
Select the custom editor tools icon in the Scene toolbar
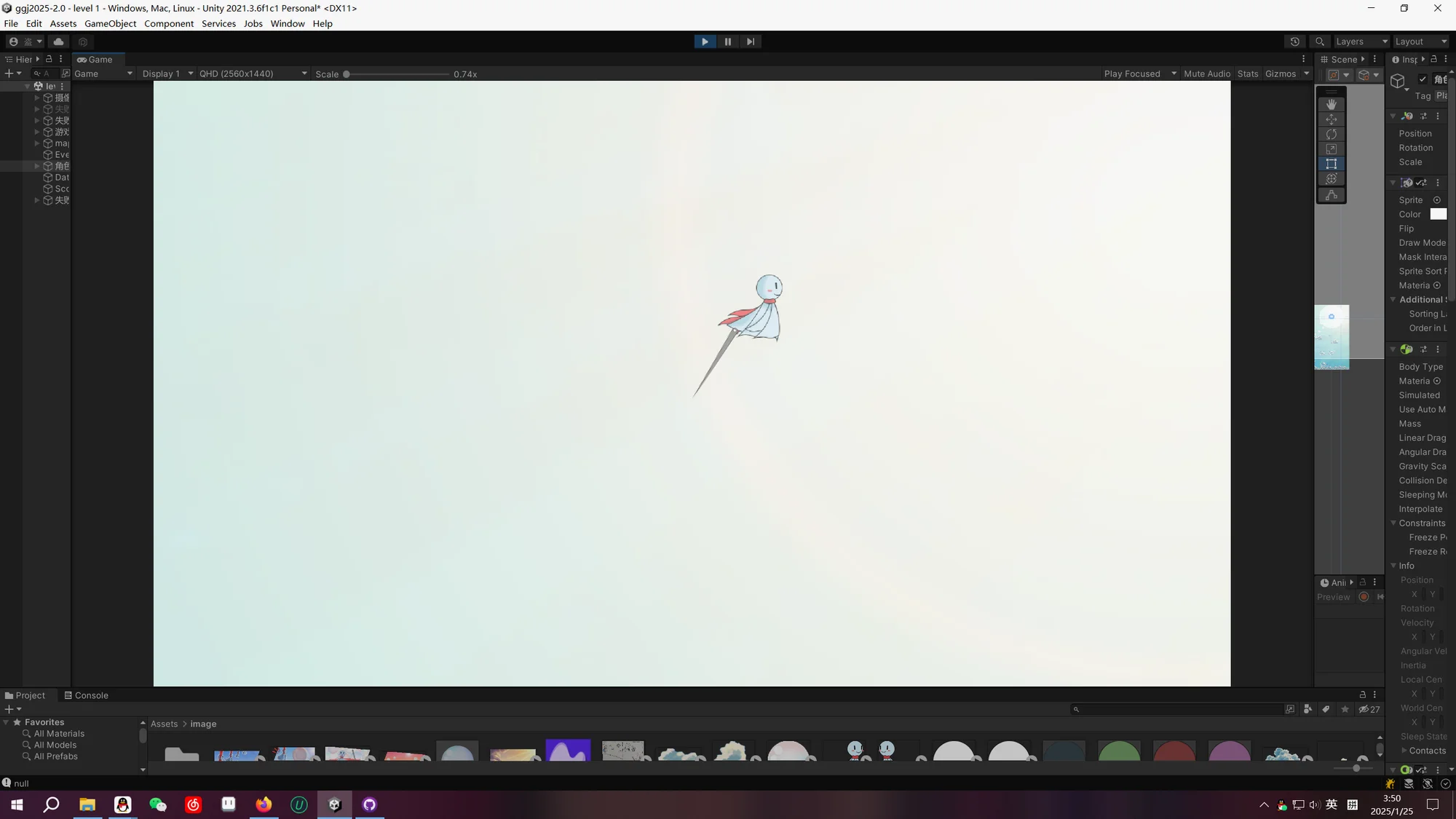(1332, 195)
